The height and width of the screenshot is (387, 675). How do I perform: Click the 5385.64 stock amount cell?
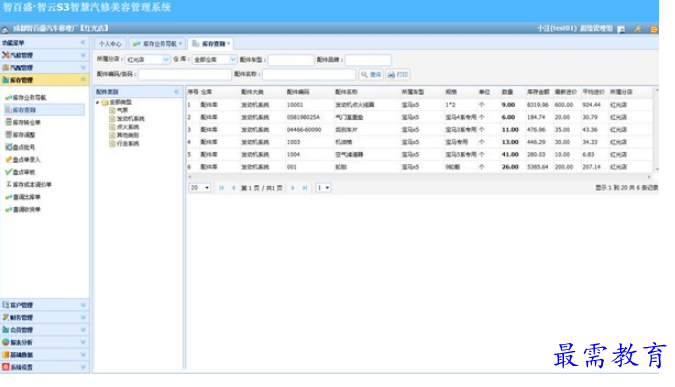[538, 167]
